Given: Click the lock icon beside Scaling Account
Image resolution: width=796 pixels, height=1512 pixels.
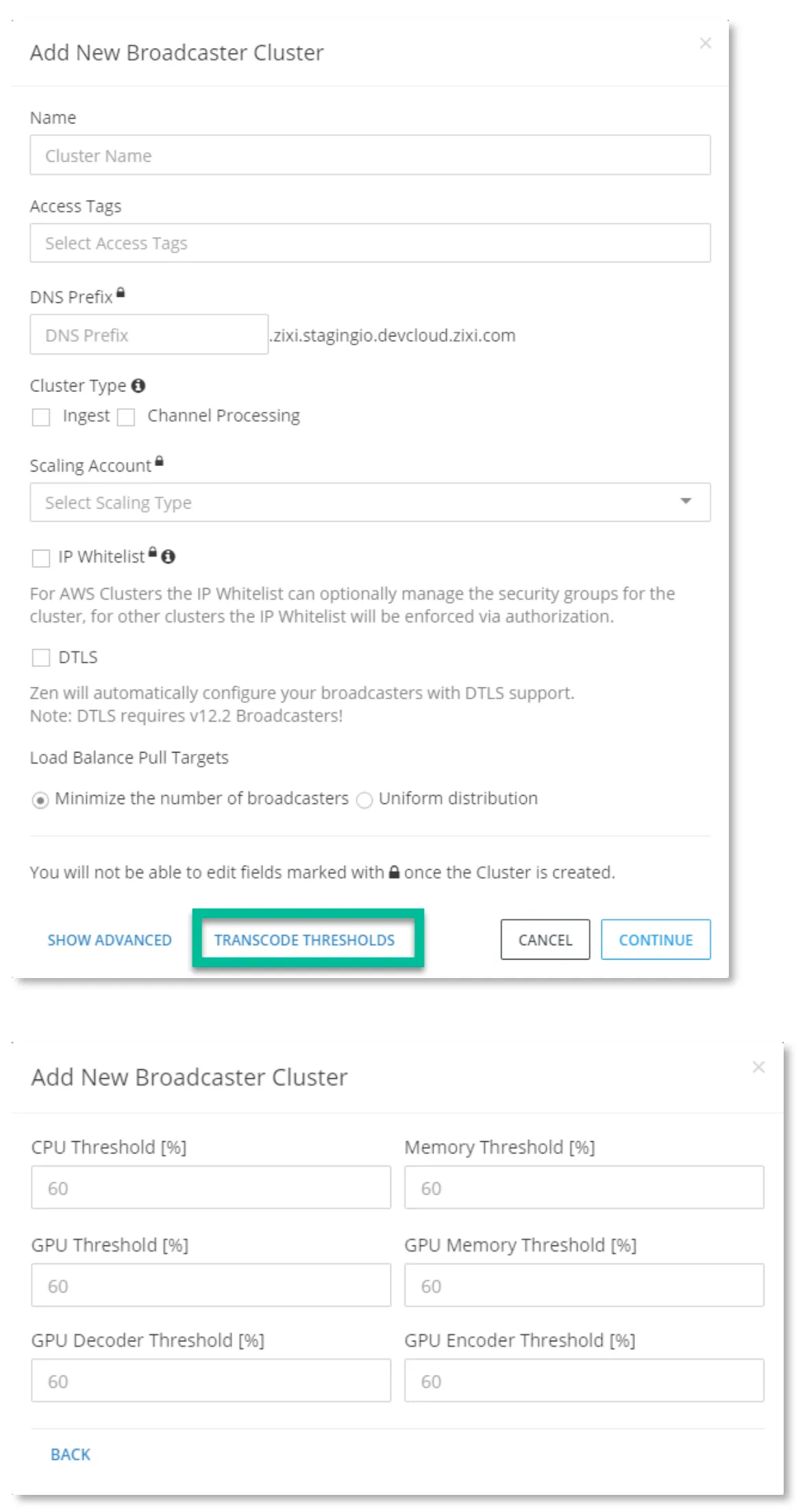Looking at the screenshot, I should tap(159, 461).
